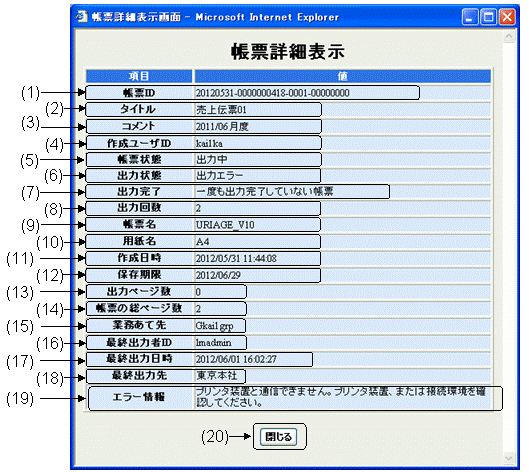This screenshot has height=472, width=529.
Task: Click the コメント label cell
Action: point(139,126)
